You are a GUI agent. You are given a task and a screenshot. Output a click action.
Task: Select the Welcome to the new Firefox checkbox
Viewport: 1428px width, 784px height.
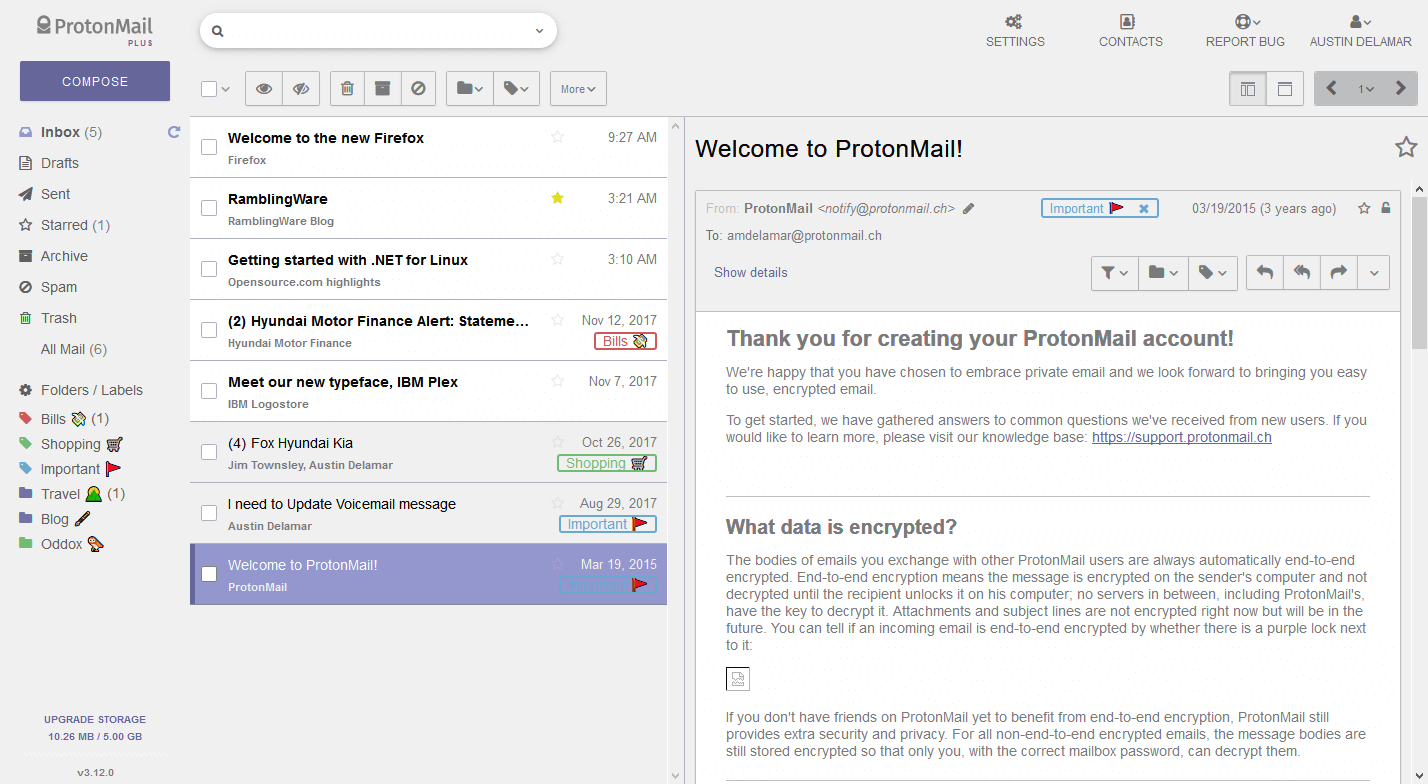(x=209, y=147)
